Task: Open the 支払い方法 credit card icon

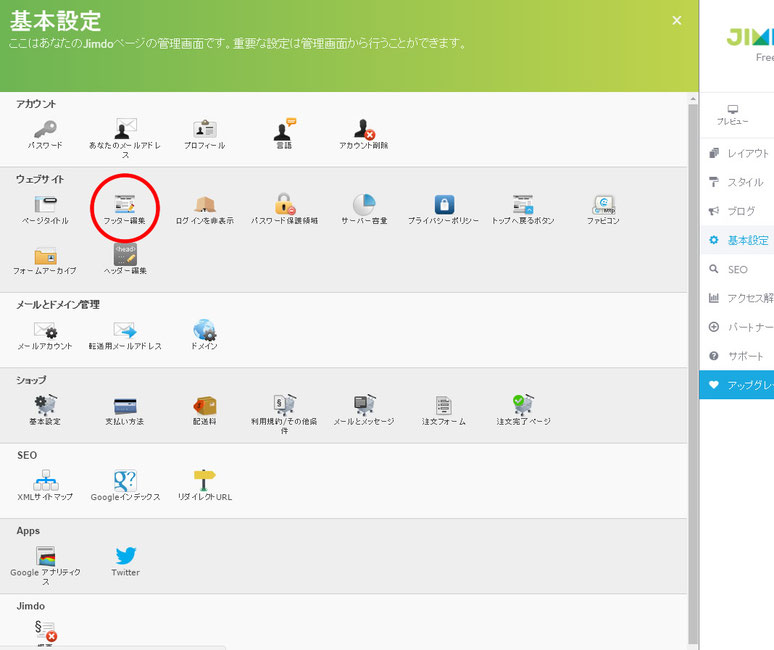Action: (125, 405)
